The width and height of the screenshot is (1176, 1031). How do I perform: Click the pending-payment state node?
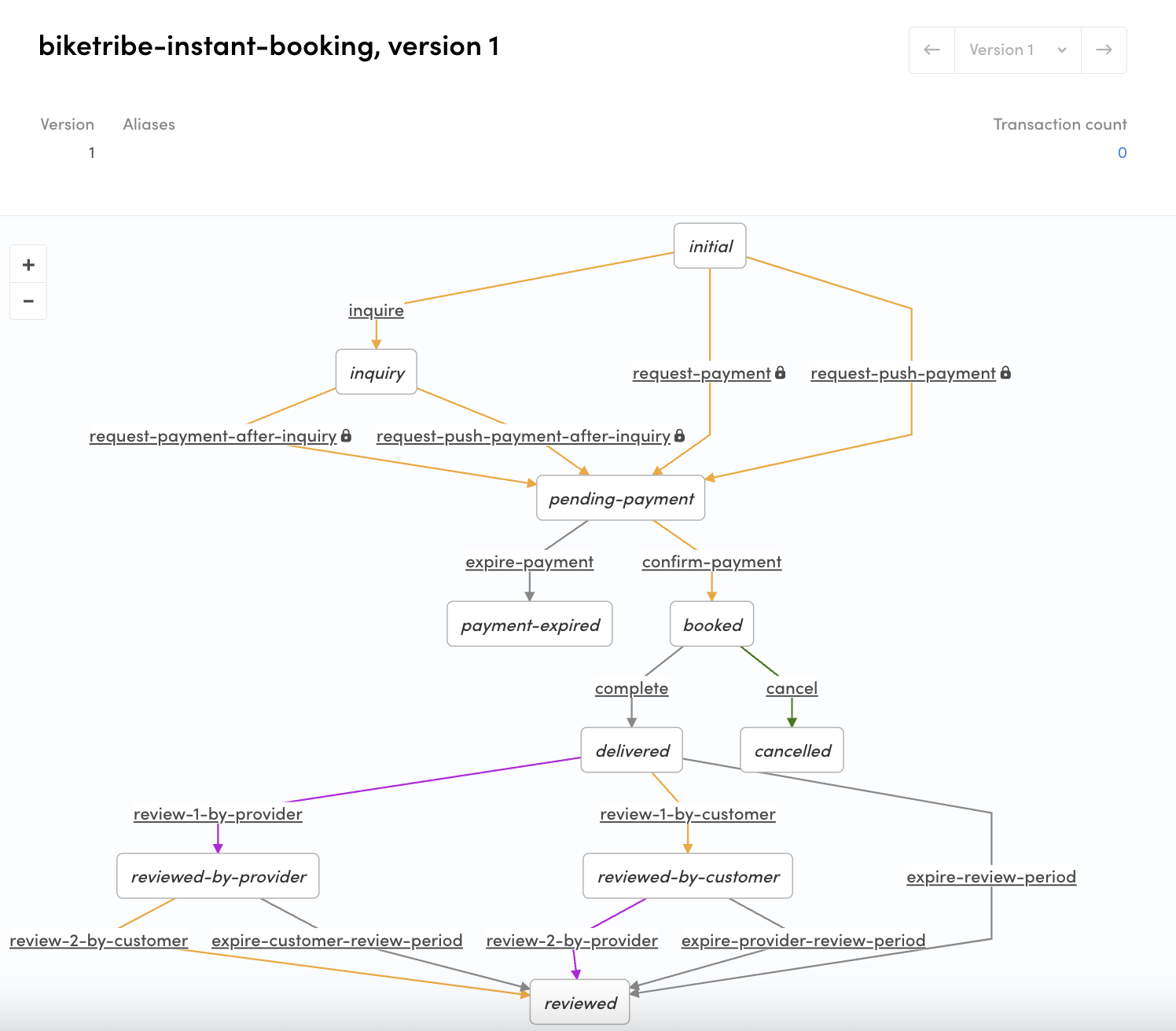(x=620, y=498)
